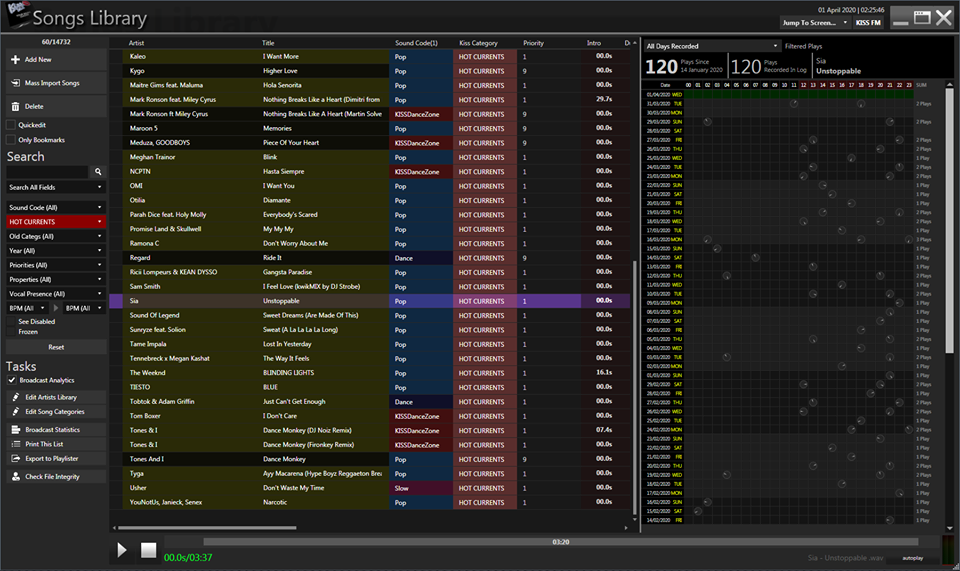Open the Sound Code (All) dropdown
The width and height of the screenshot is (960, 571).
[56, 207]
